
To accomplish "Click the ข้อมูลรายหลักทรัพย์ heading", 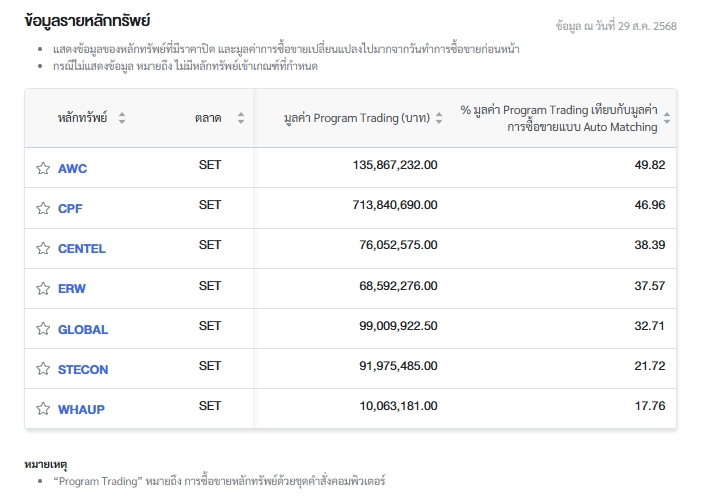I will (x=87, y=21).
